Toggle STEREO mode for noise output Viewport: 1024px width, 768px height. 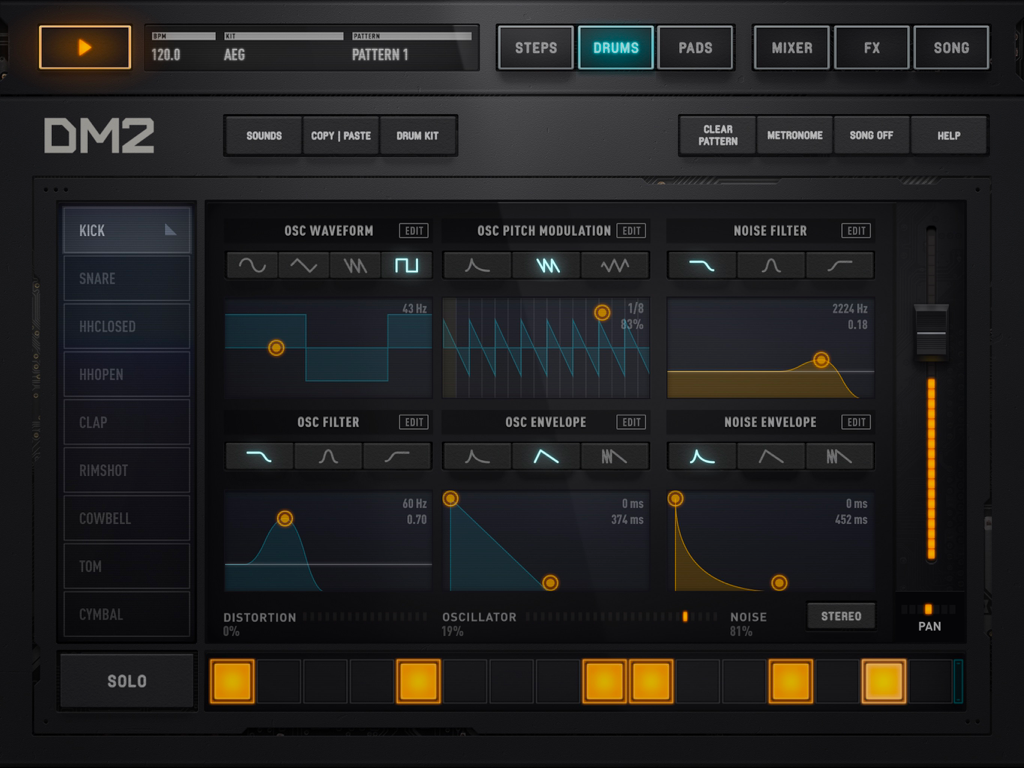[840, 616]
